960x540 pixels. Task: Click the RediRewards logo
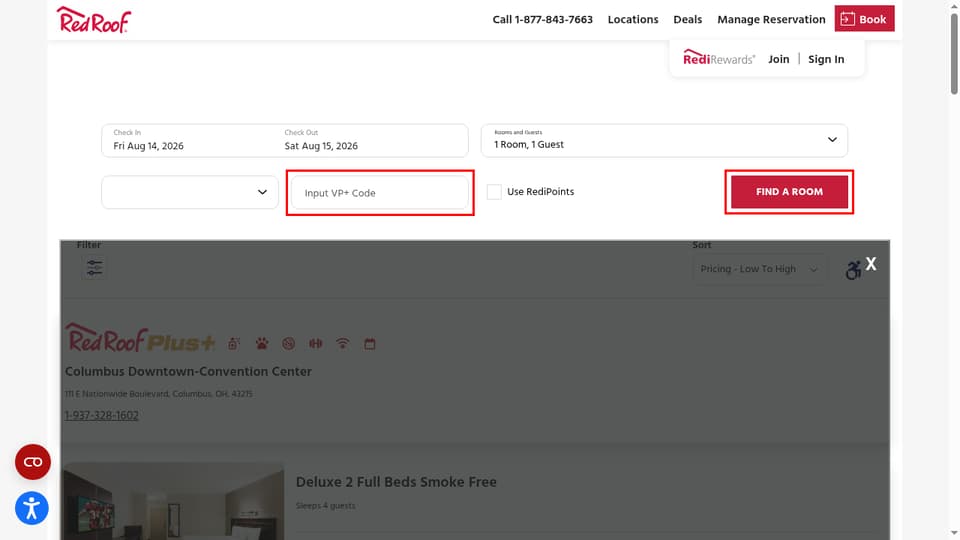[719, 58]
